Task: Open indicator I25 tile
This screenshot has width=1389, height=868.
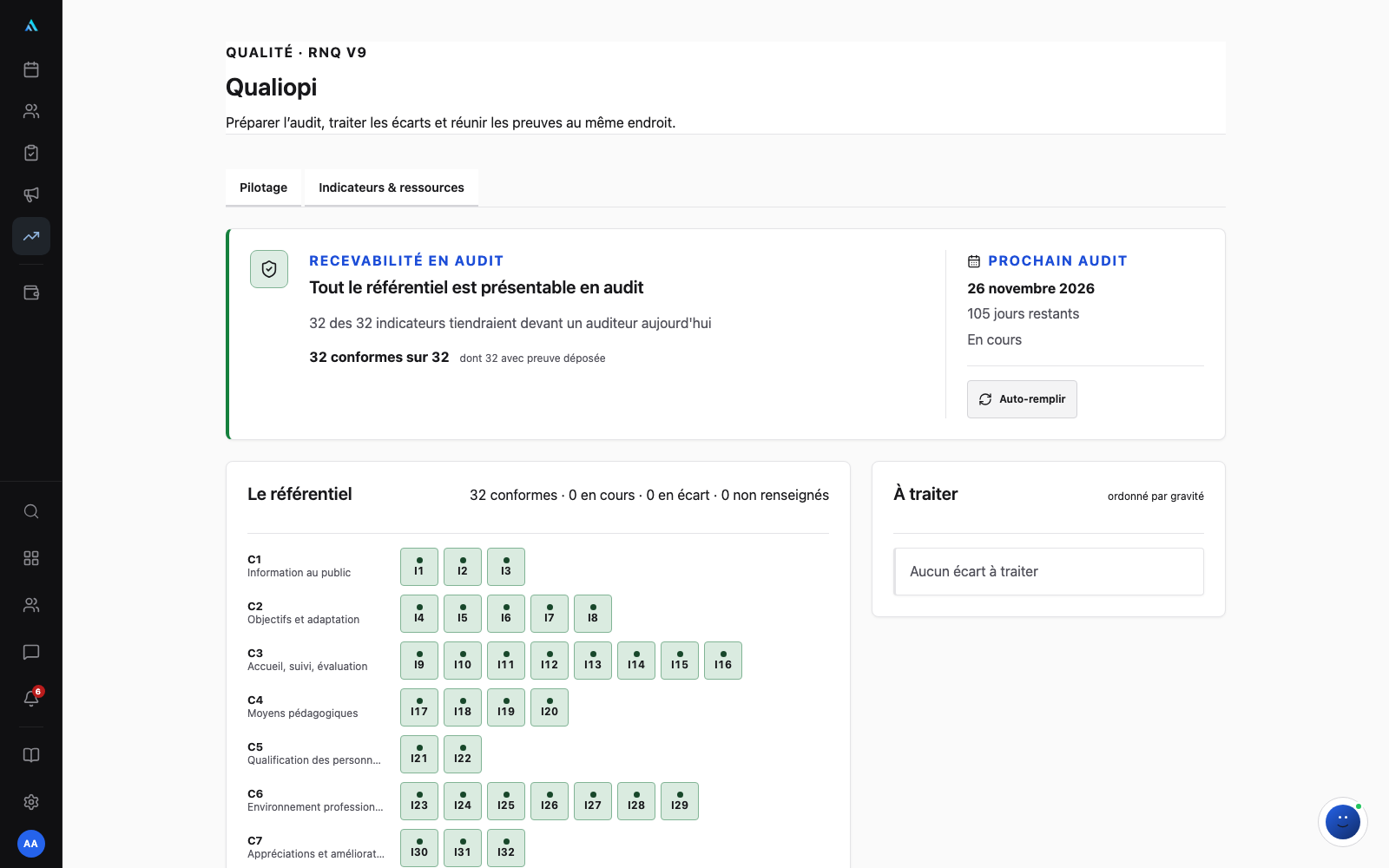Action: coord(506,801)
